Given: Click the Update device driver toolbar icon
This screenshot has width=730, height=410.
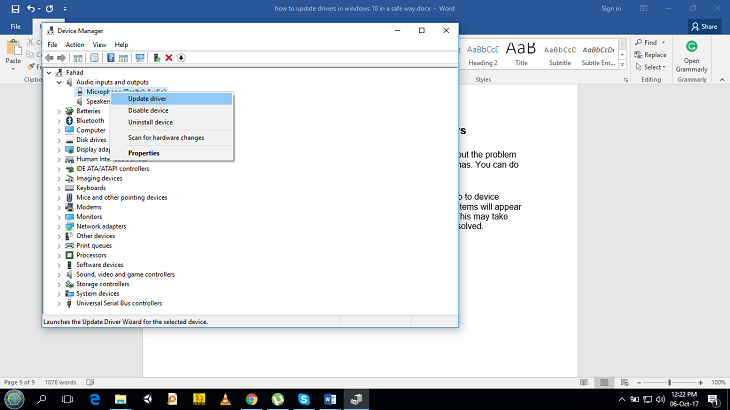Looking at the screenshot, I should [x=156, y=58].
